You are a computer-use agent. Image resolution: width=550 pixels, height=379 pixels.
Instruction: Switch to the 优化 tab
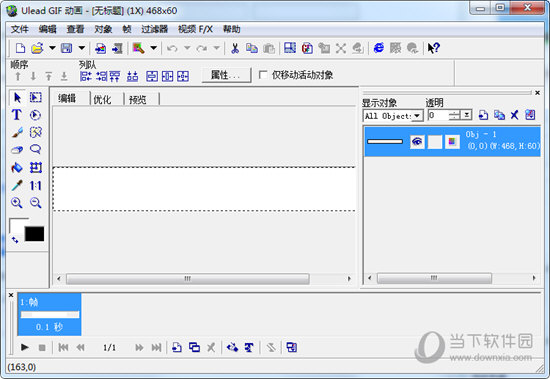pos(102,100)
